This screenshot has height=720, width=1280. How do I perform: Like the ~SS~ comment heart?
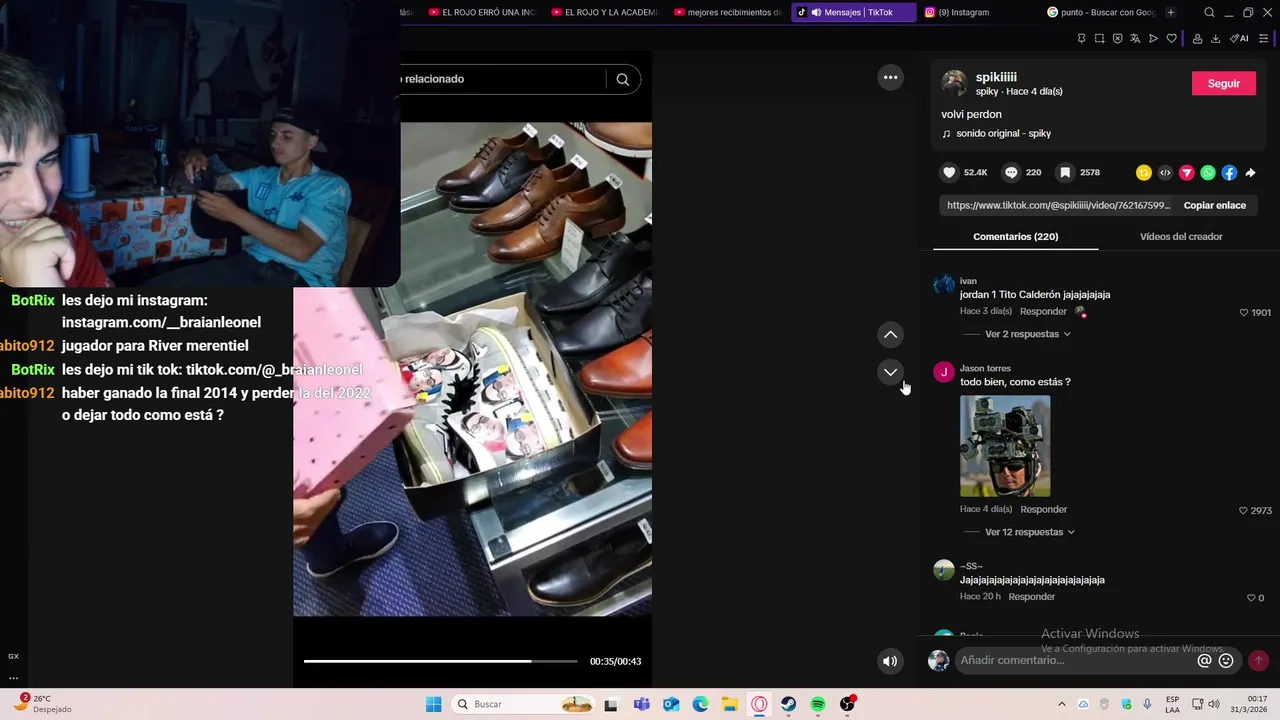click(1251, 598)
